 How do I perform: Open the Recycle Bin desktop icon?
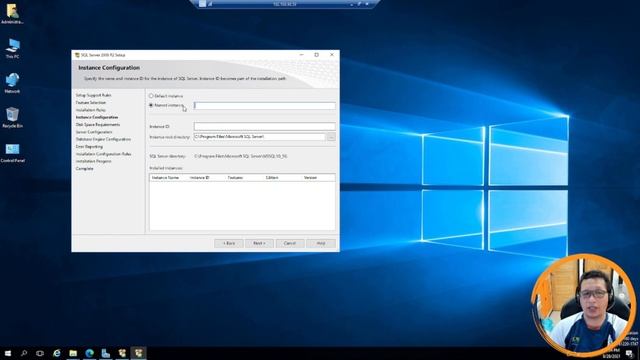pyautogui.click(x=12, y=118)
